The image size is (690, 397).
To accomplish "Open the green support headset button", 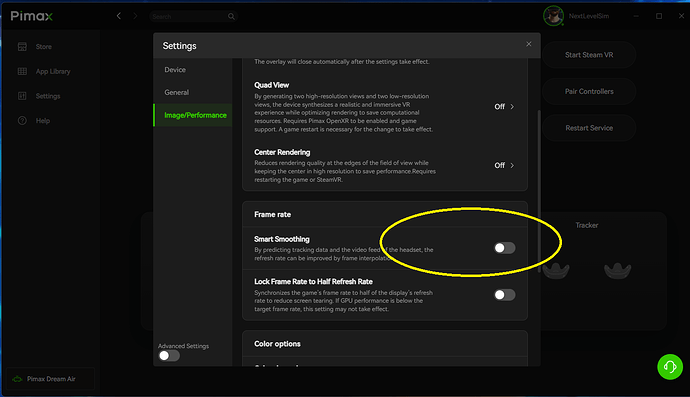I will (670, 367).
